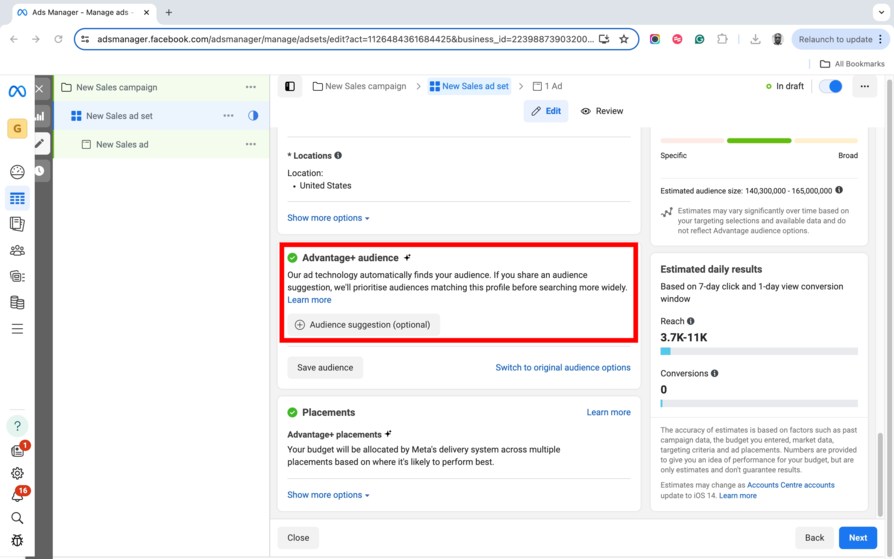
Task: Open All tools hamburger menu
Action: [17, 329]
